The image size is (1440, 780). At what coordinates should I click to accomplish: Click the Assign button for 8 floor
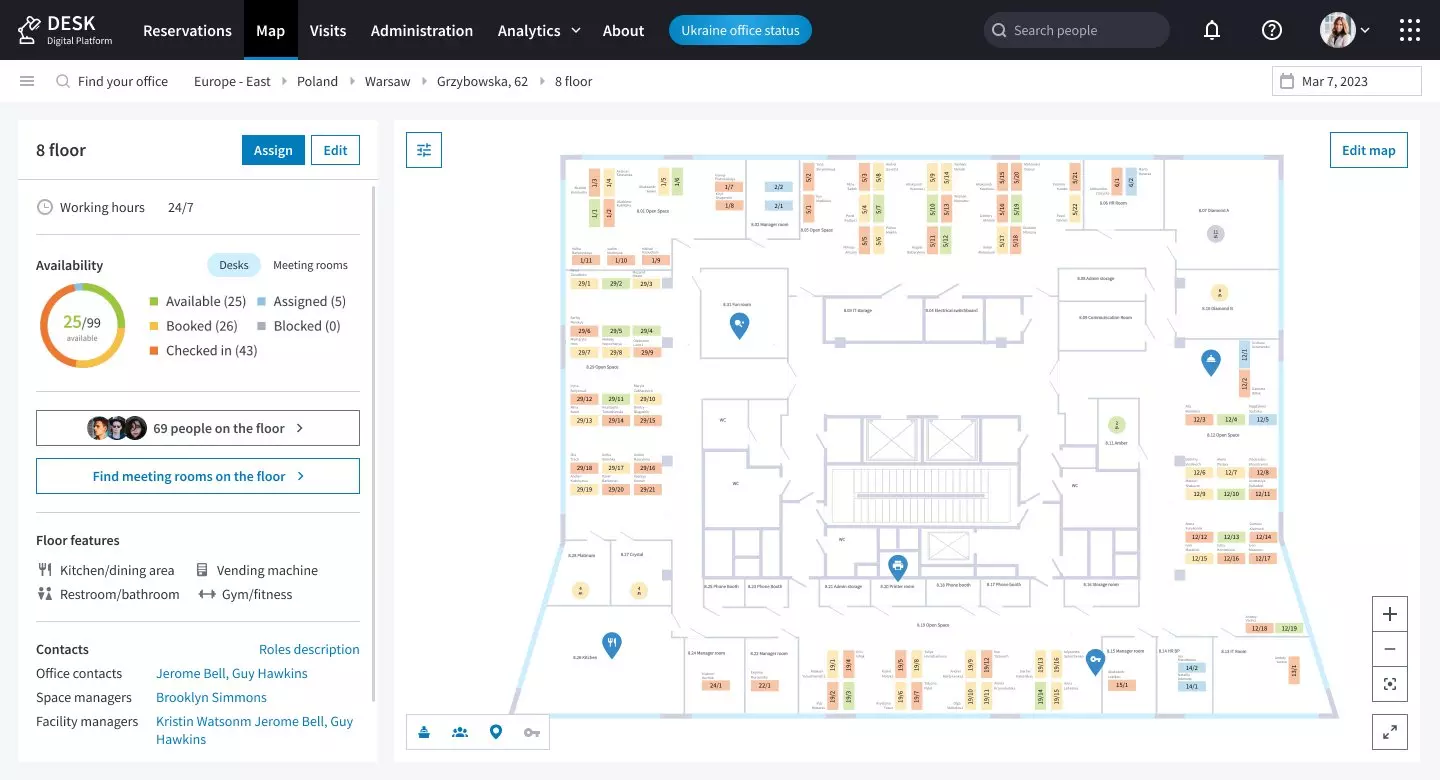pos(272,149)
